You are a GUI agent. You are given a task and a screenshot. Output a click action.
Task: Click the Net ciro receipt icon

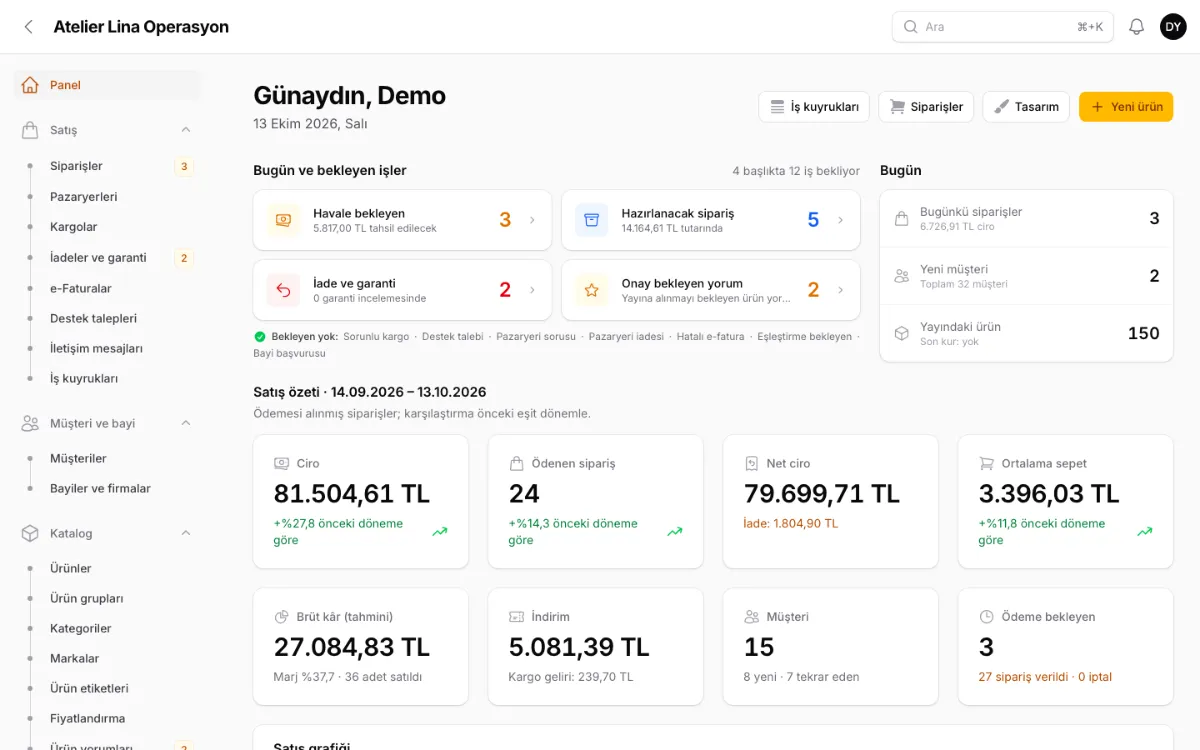tap(752, 464)
